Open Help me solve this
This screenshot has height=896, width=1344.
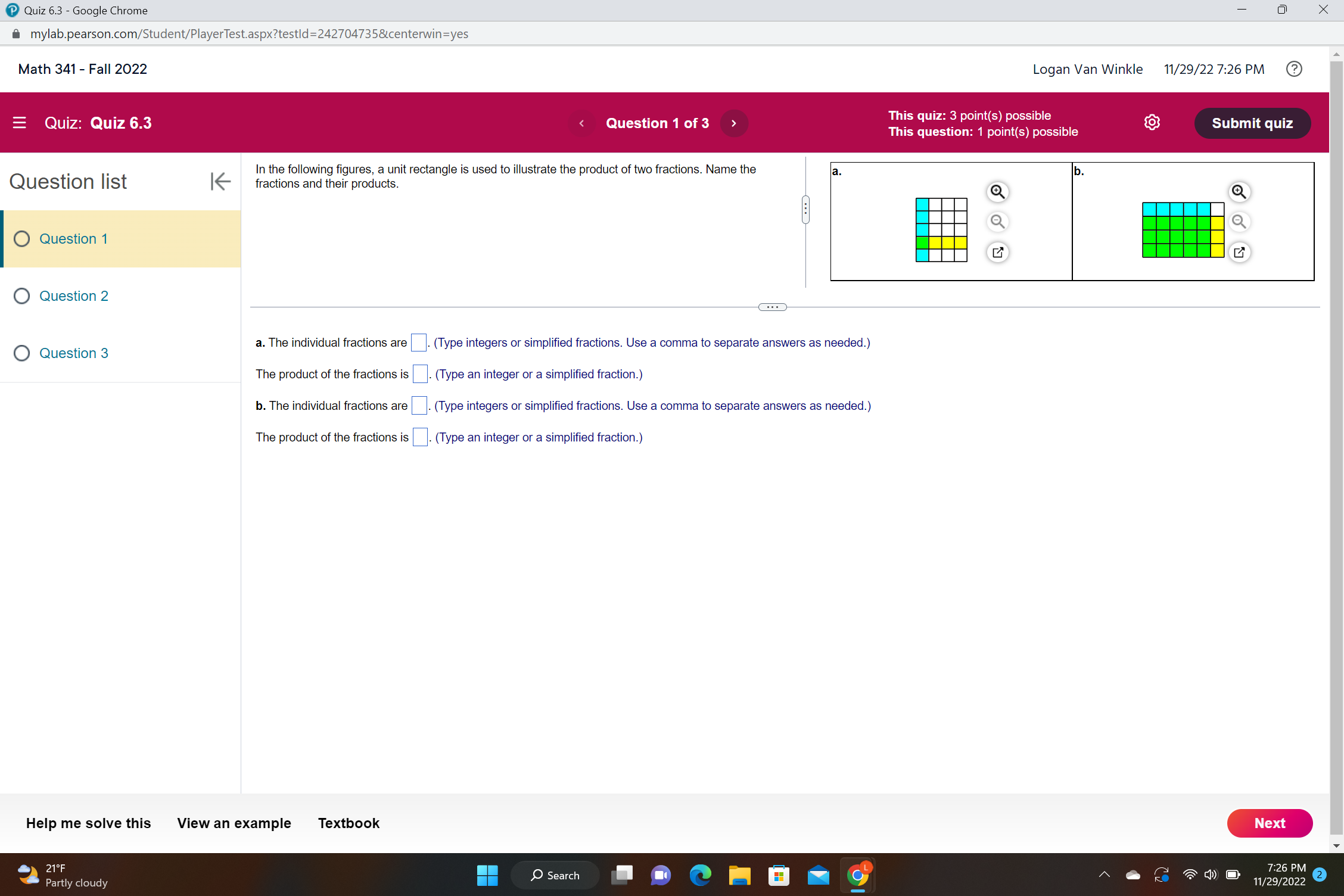coord(88,823)
